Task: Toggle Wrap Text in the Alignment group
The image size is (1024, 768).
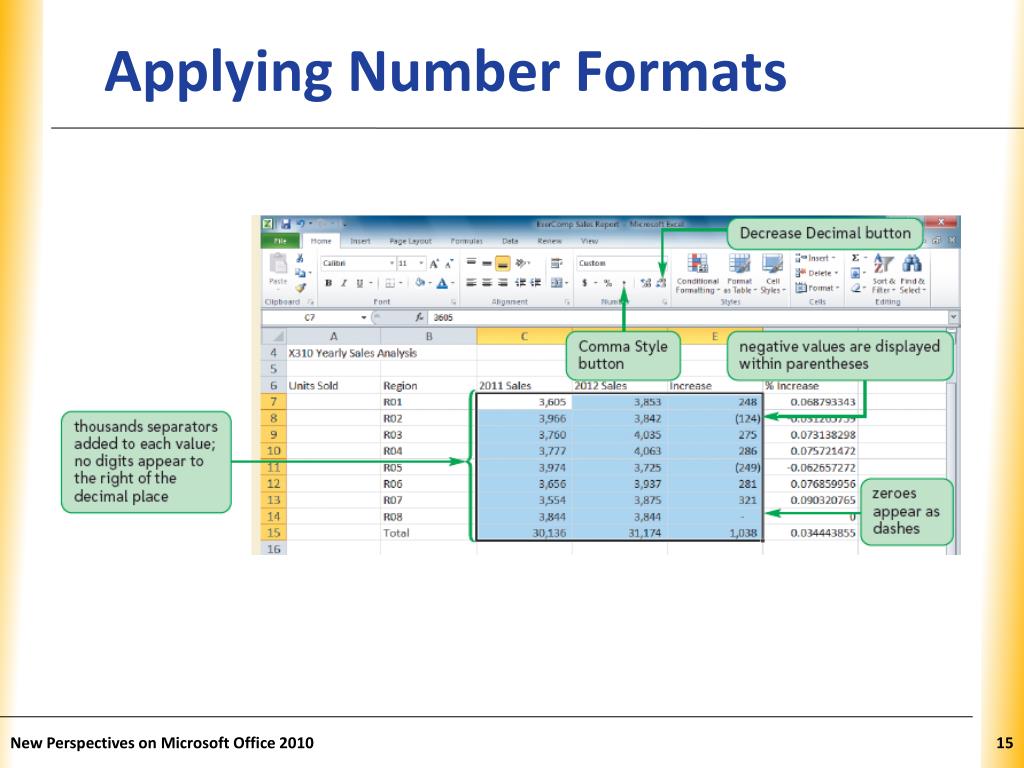Action: click(x=556, y=263)
